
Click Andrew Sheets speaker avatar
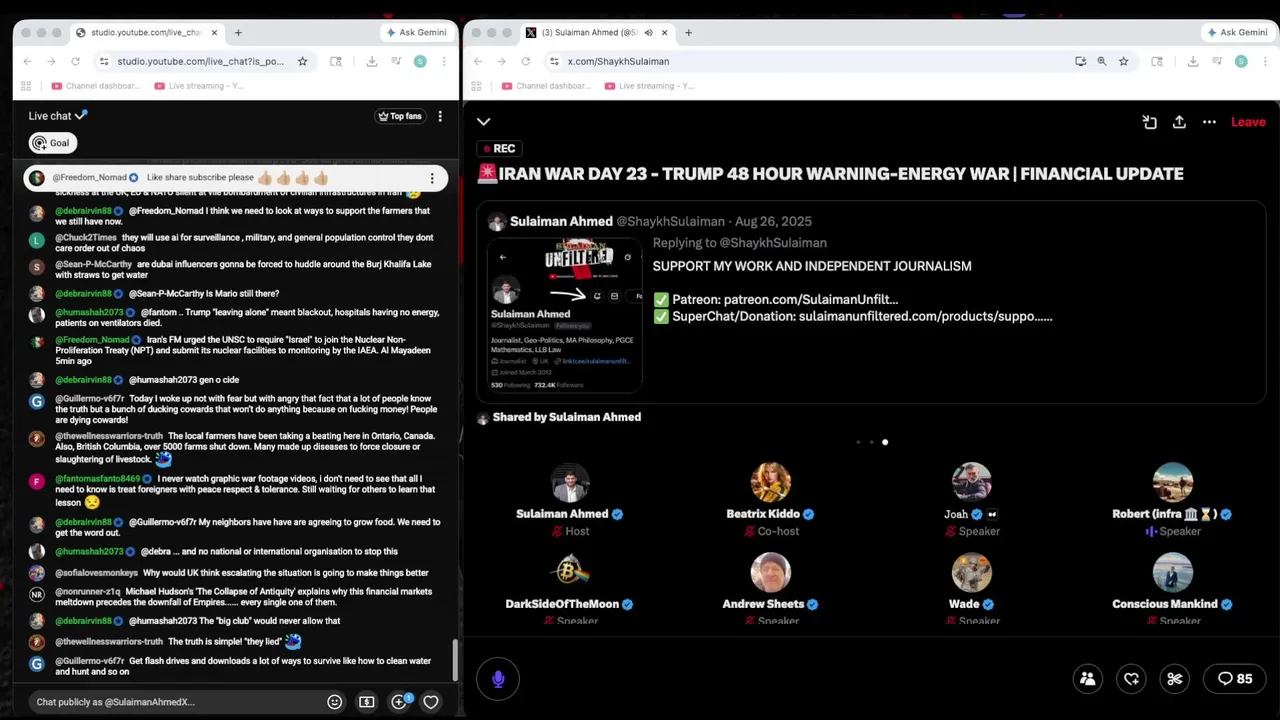(x=770, y=572)
